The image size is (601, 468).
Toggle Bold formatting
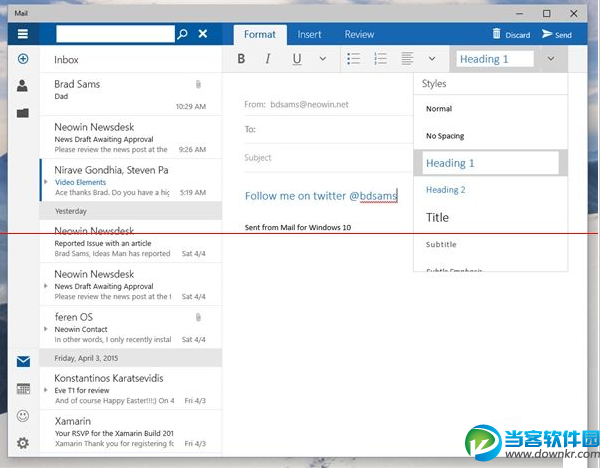[241, 59]
